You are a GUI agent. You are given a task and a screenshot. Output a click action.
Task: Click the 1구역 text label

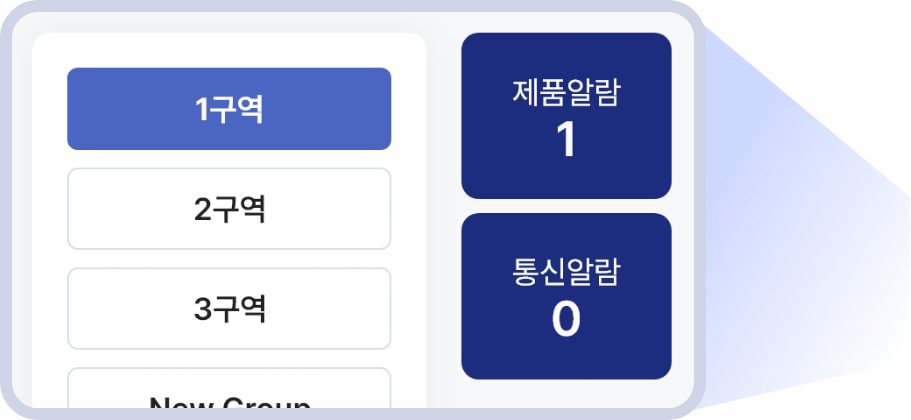(x=230, y=109)
